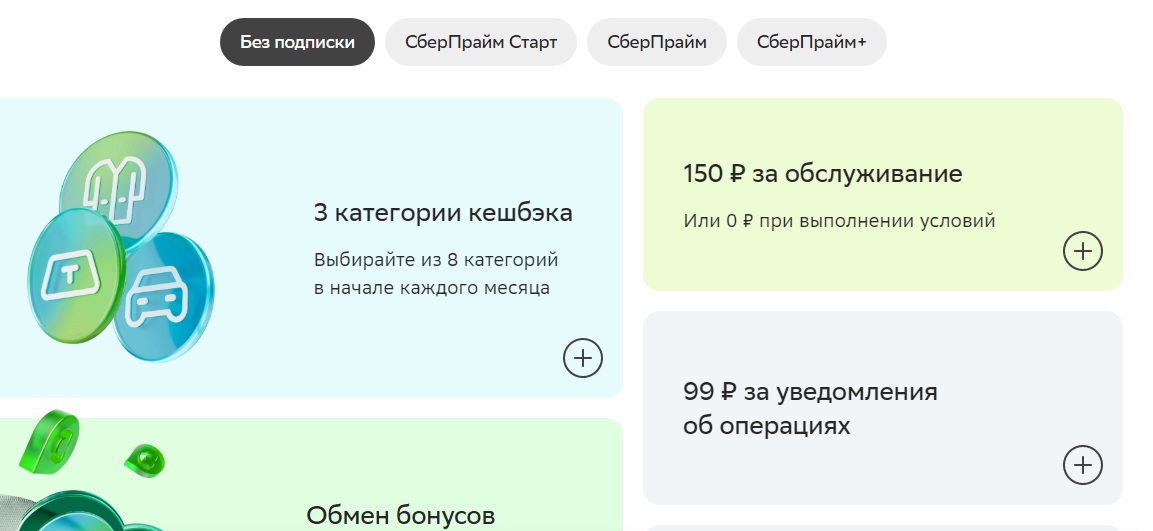Switch to the "СберПрайм Старт" tab

(481, 42)
